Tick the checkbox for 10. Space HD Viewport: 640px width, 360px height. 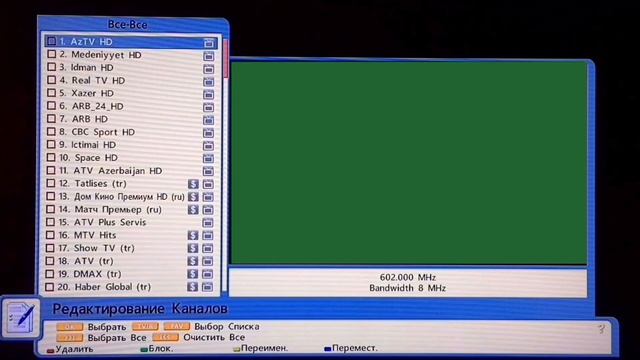click(x=51, y=157)
